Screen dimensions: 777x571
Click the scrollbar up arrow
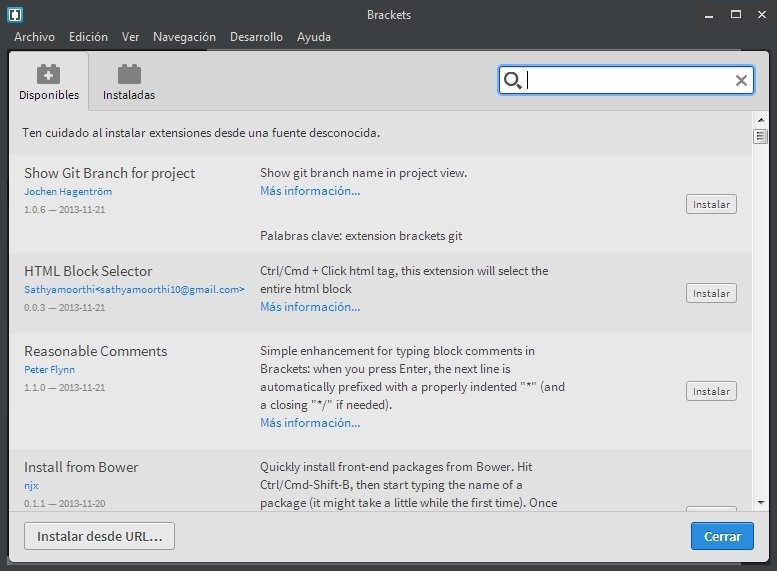(761, 120)
